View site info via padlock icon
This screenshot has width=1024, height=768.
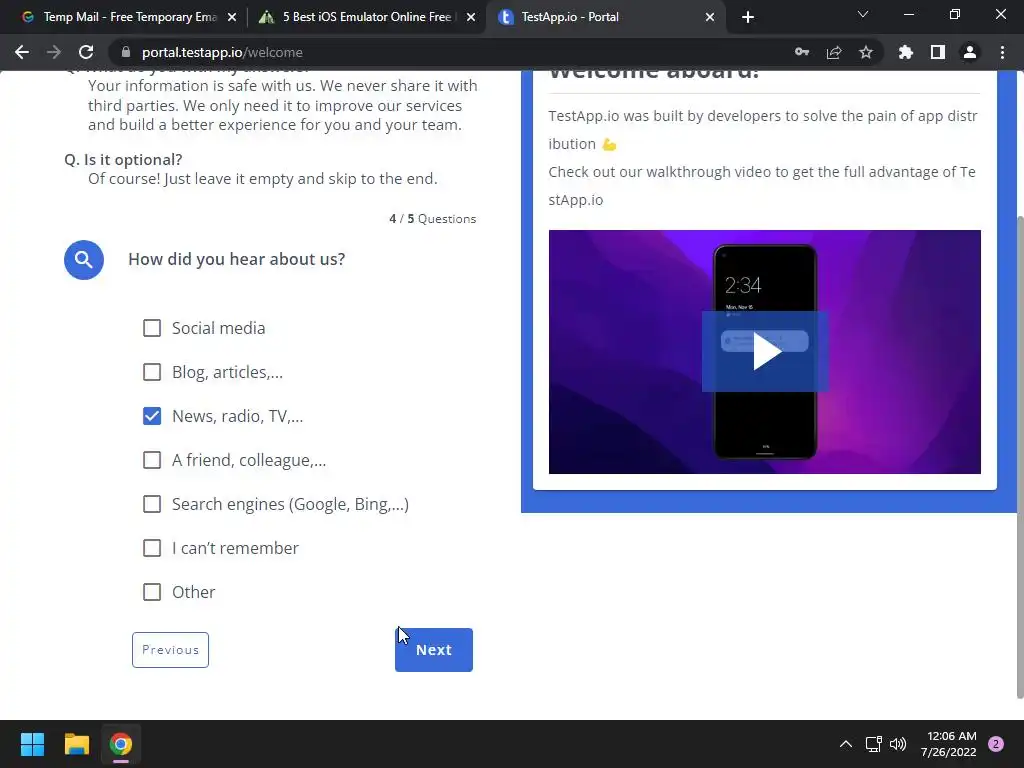click(x=126, y=52)
